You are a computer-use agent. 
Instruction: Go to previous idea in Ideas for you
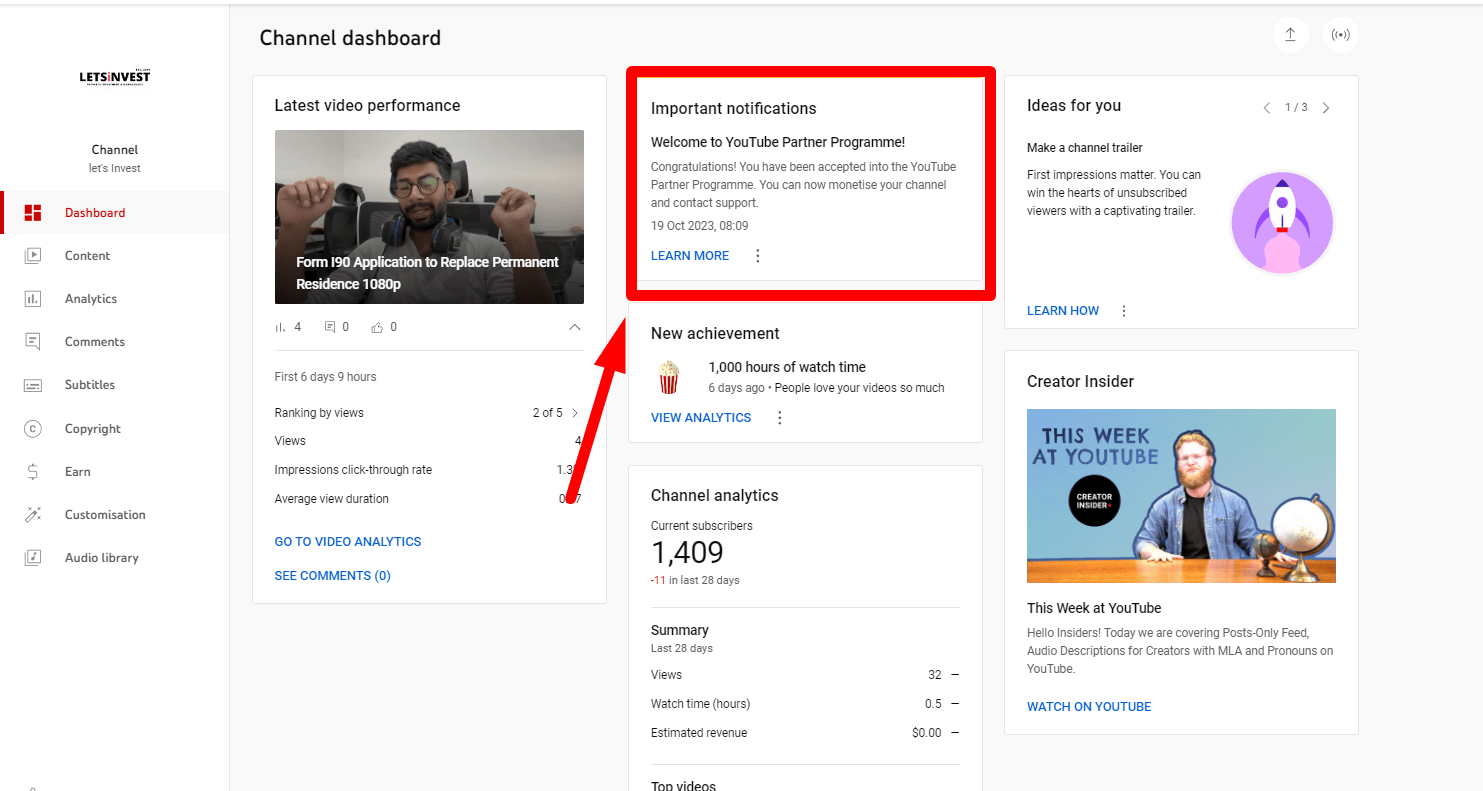[x=1266, y=108]
